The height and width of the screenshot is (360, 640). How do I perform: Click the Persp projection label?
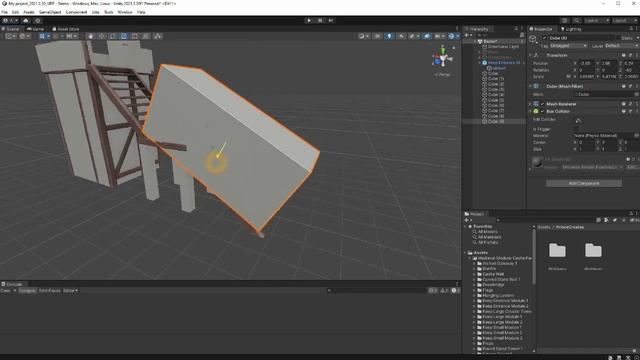point(442,75)
